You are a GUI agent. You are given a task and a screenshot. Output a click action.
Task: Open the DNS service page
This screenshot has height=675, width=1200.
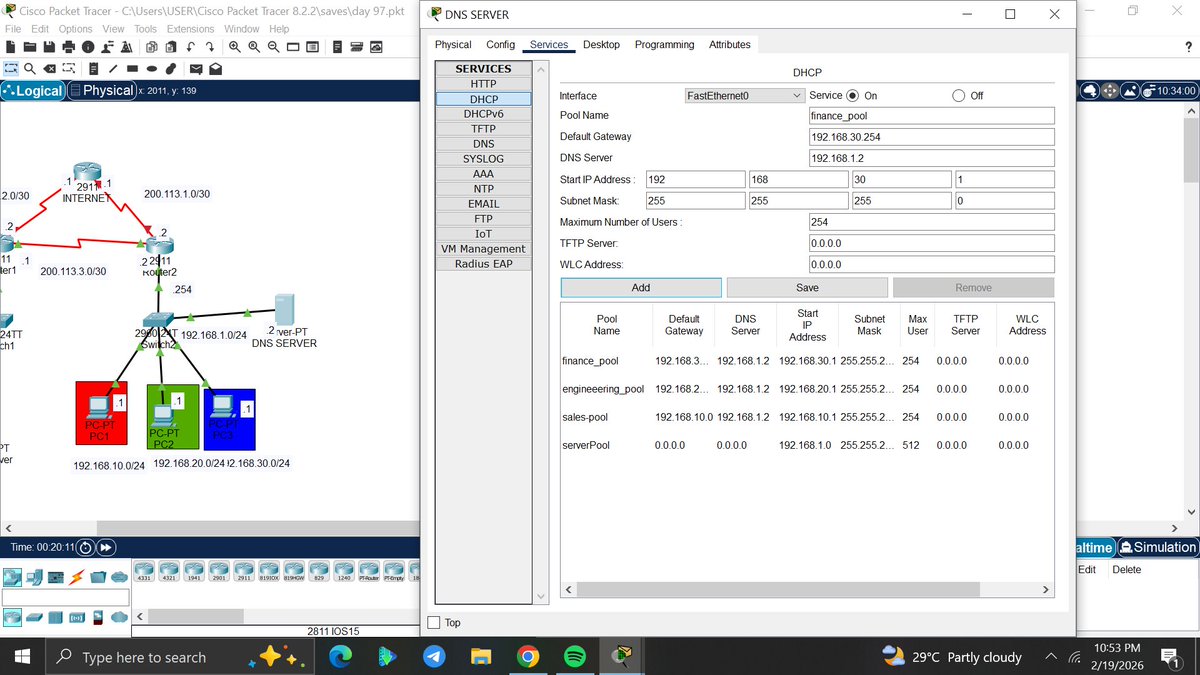point(483,144)
